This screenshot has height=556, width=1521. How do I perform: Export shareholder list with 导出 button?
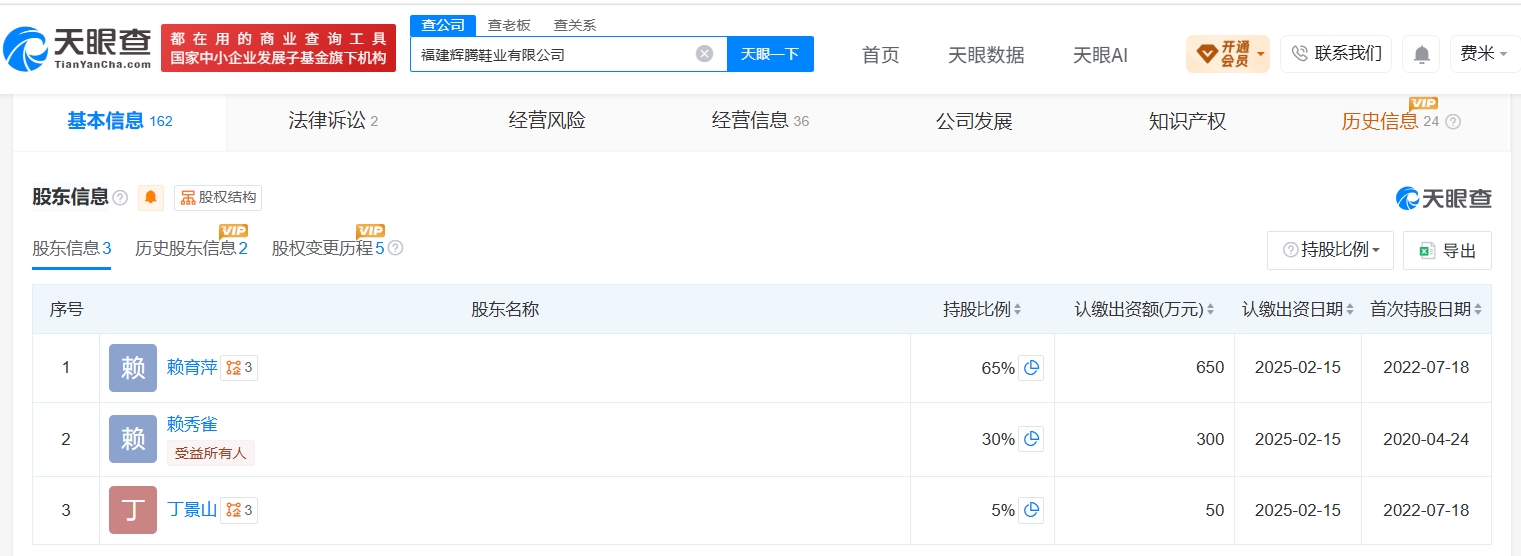click(1447, 250)
